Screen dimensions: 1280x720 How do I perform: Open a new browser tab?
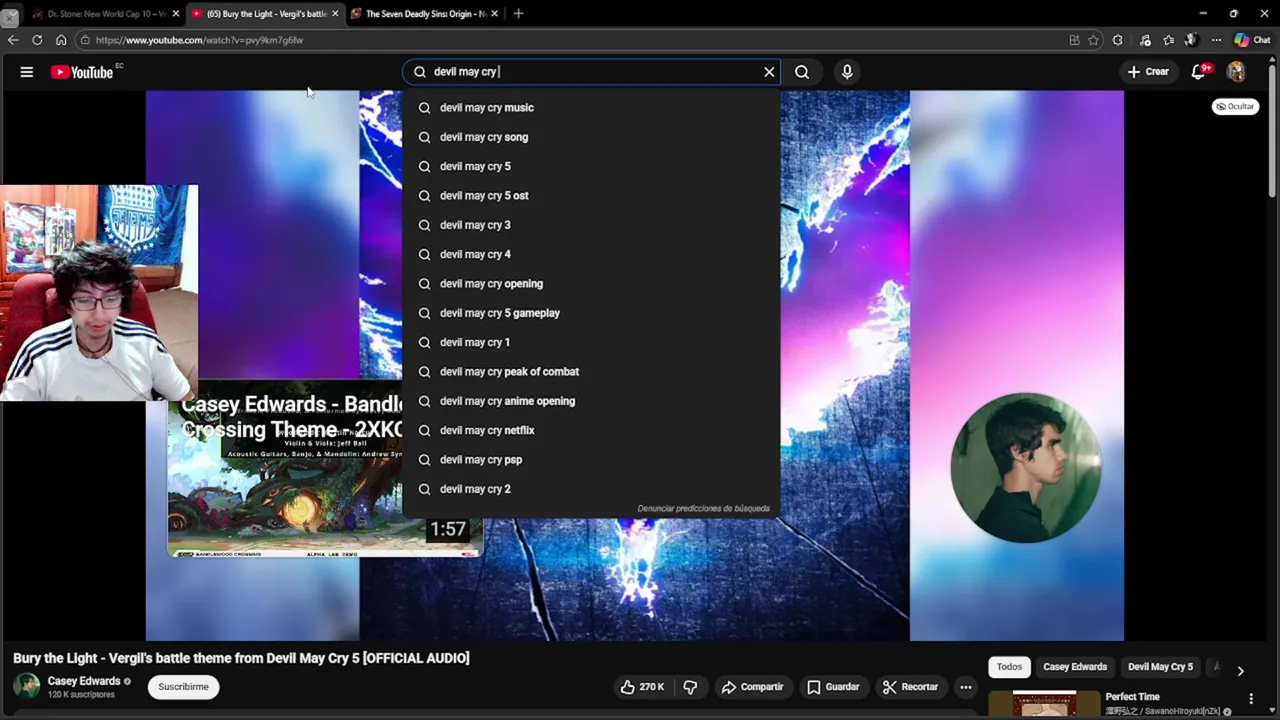click(x=518, y=14)
